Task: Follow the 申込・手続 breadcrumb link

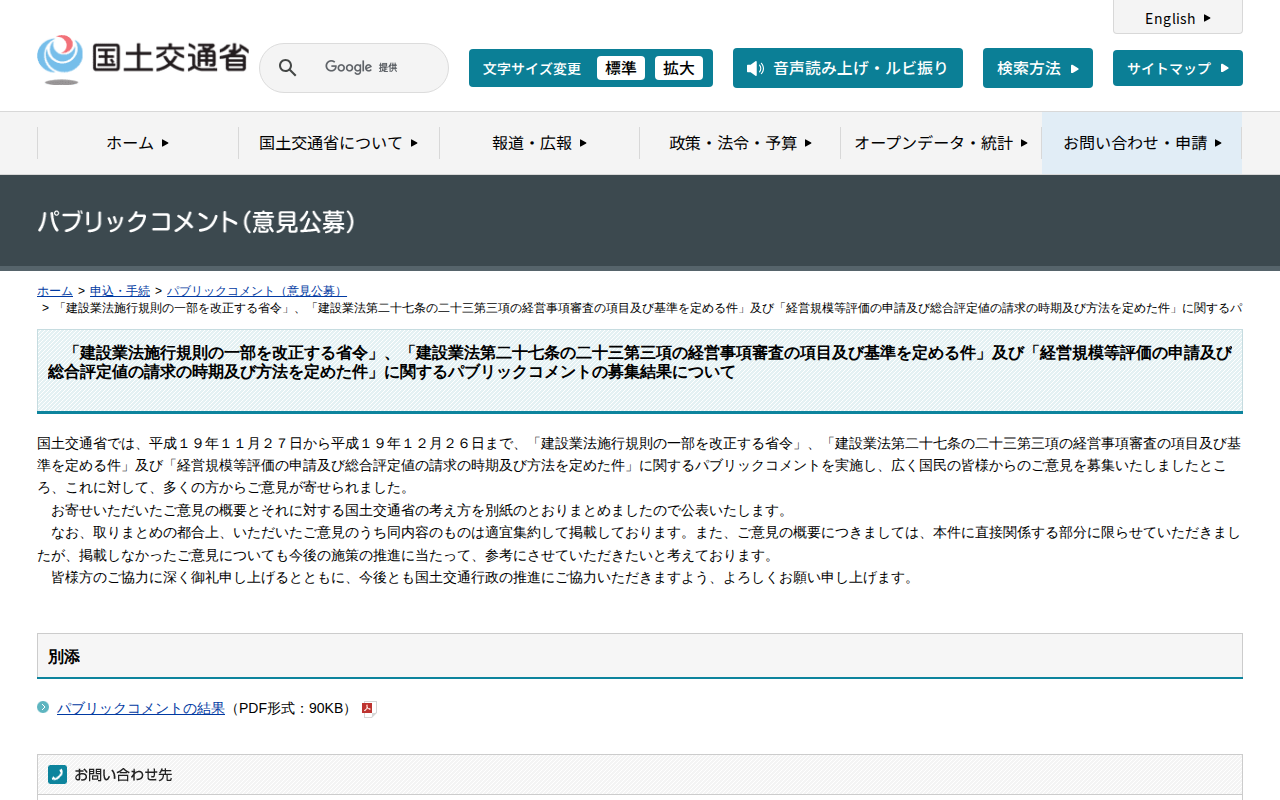Action: coord(120,291)
